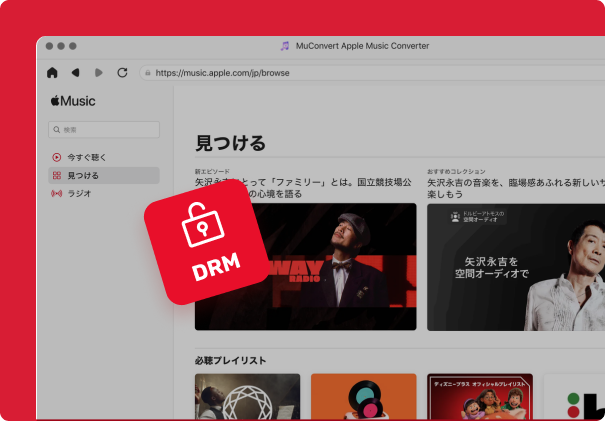Screen dimensions: 605x421
Task: Open ラジオ in the sidebar
Action: (104, 193)
